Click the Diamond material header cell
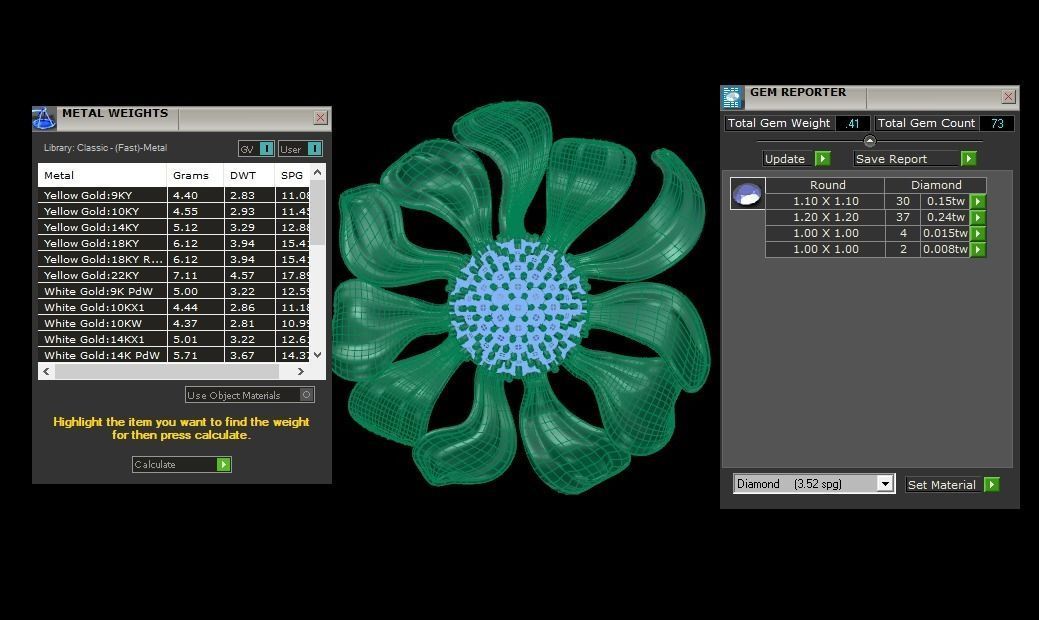Screen dimensions: 1039x620 click(936, 185)
